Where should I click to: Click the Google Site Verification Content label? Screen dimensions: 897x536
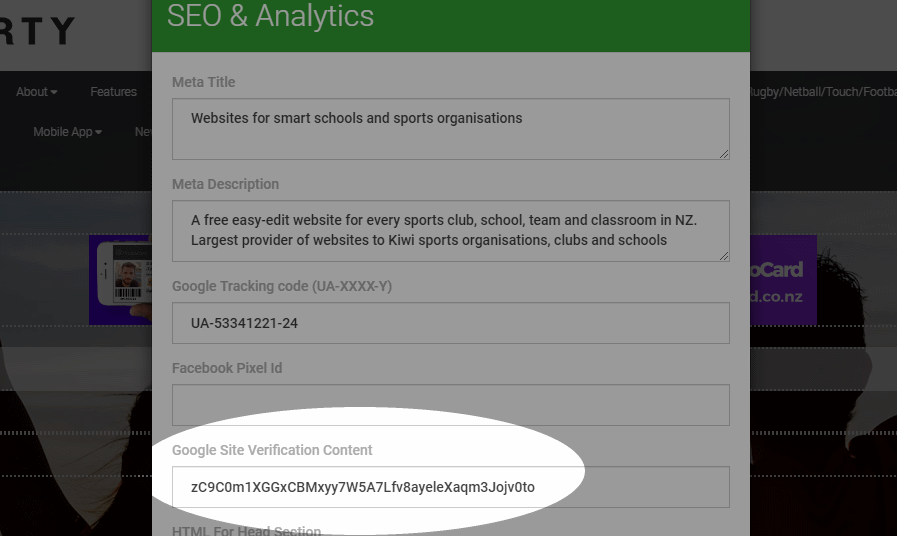coord(272,450)
